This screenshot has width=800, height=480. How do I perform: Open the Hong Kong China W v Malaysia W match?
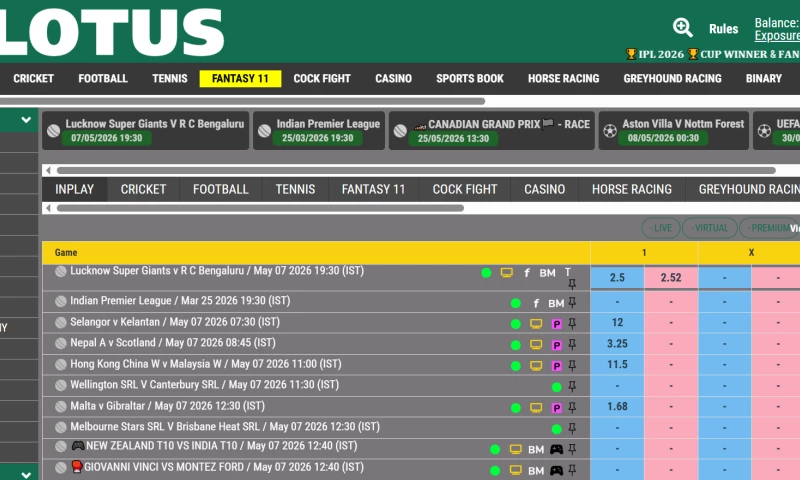206,364
